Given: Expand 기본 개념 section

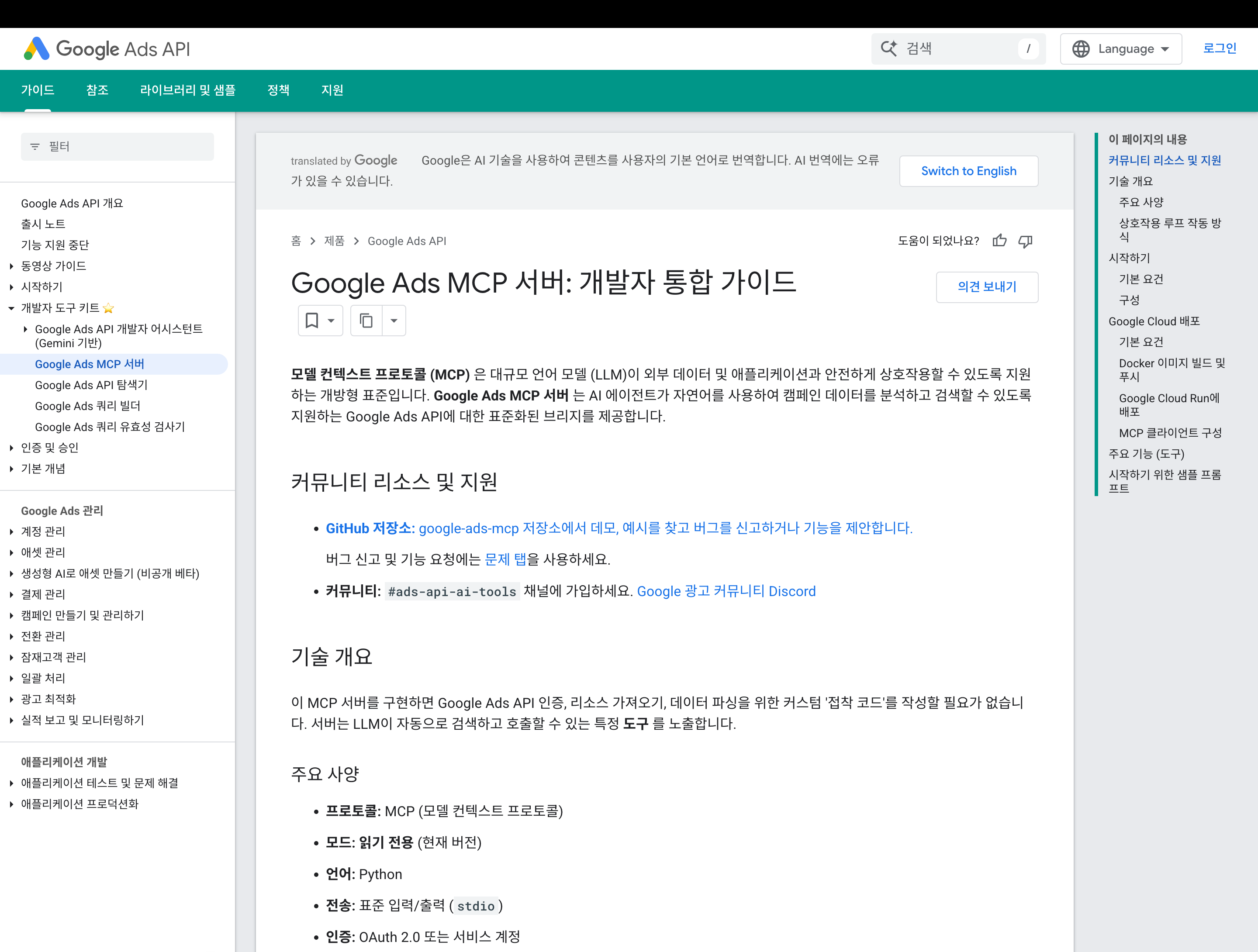Looking at the screenshot, I should 11,469.
